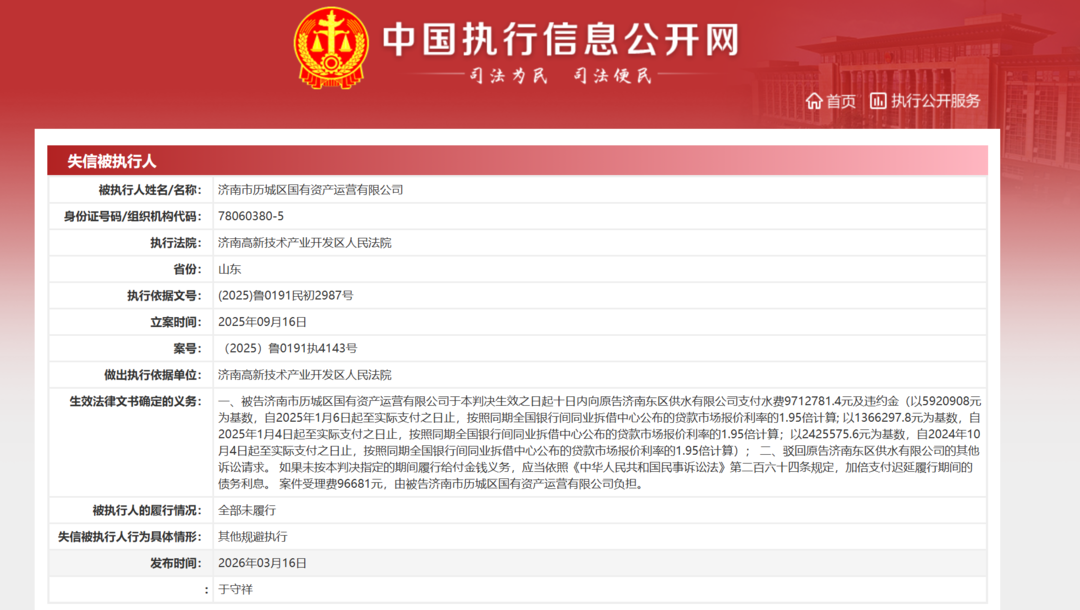The image size is (1080, 610).
Task: Select case number (2025)鲁0191执4143号
Action: coord(290,348)
